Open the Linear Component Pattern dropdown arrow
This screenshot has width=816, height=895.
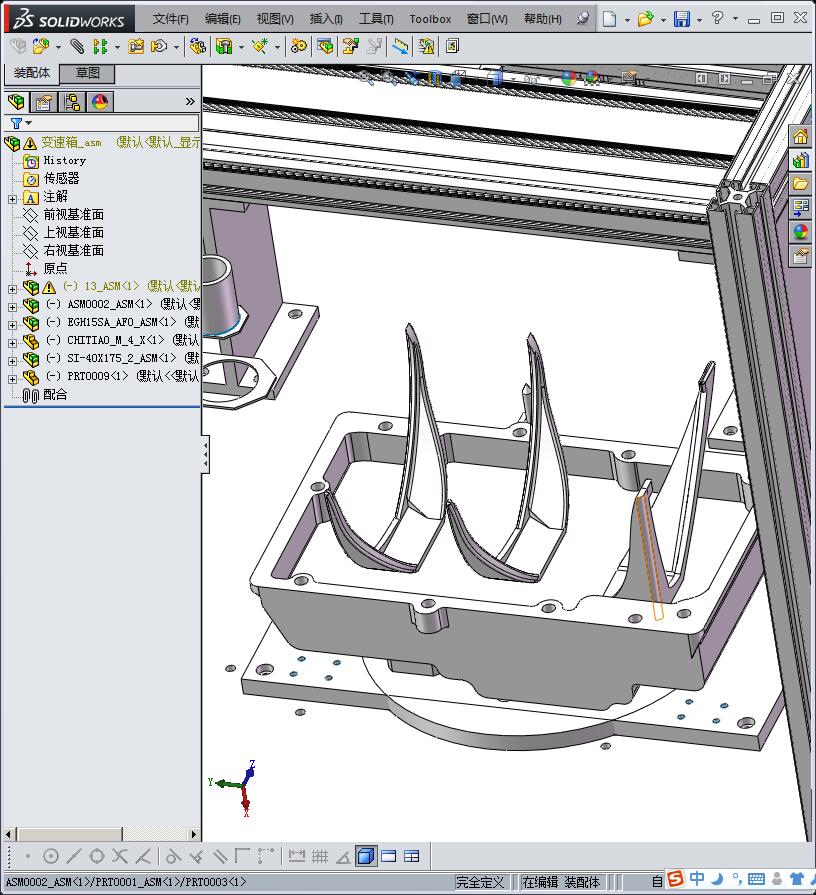tap(118, 47)
